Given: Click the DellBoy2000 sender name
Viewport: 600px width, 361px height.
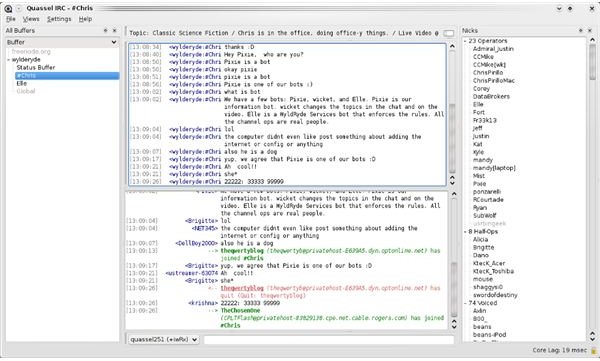Looking at the screenshot, I should pos(197,243).
